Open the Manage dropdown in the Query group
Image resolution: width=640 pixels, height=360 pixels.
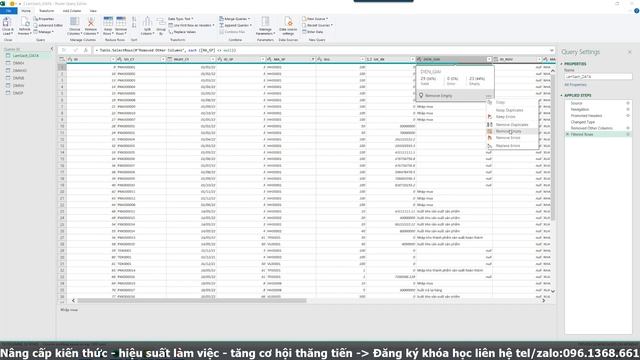pos(45,32)
